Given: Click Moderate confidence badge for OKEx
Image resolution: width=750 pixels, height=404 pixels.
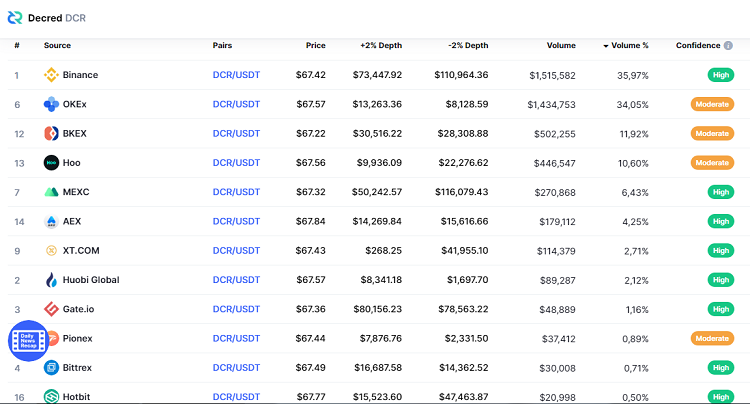Looking at the screenshot, I should click(x=712, y=104).
